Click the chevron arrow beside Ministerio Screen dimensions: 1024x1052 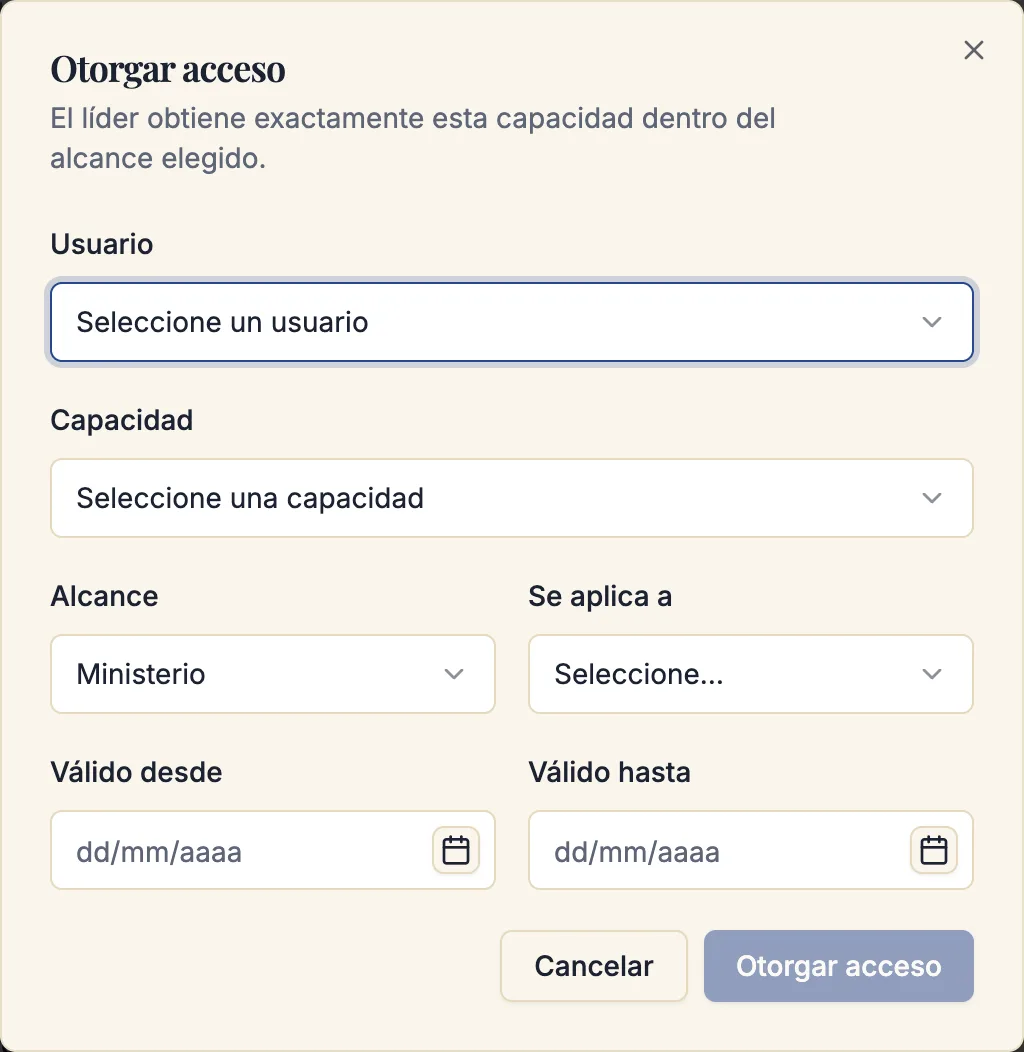(x=454, y=674)
